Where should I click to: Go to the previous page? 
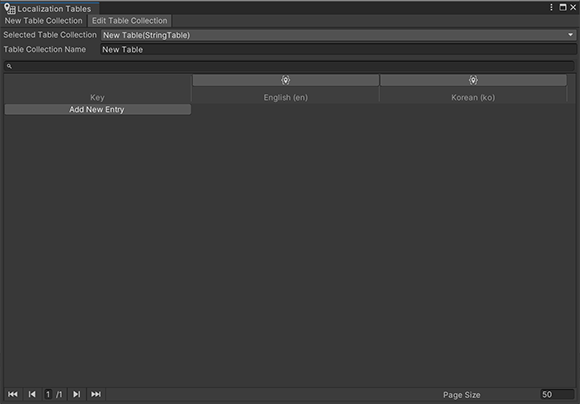click(32, 394)
